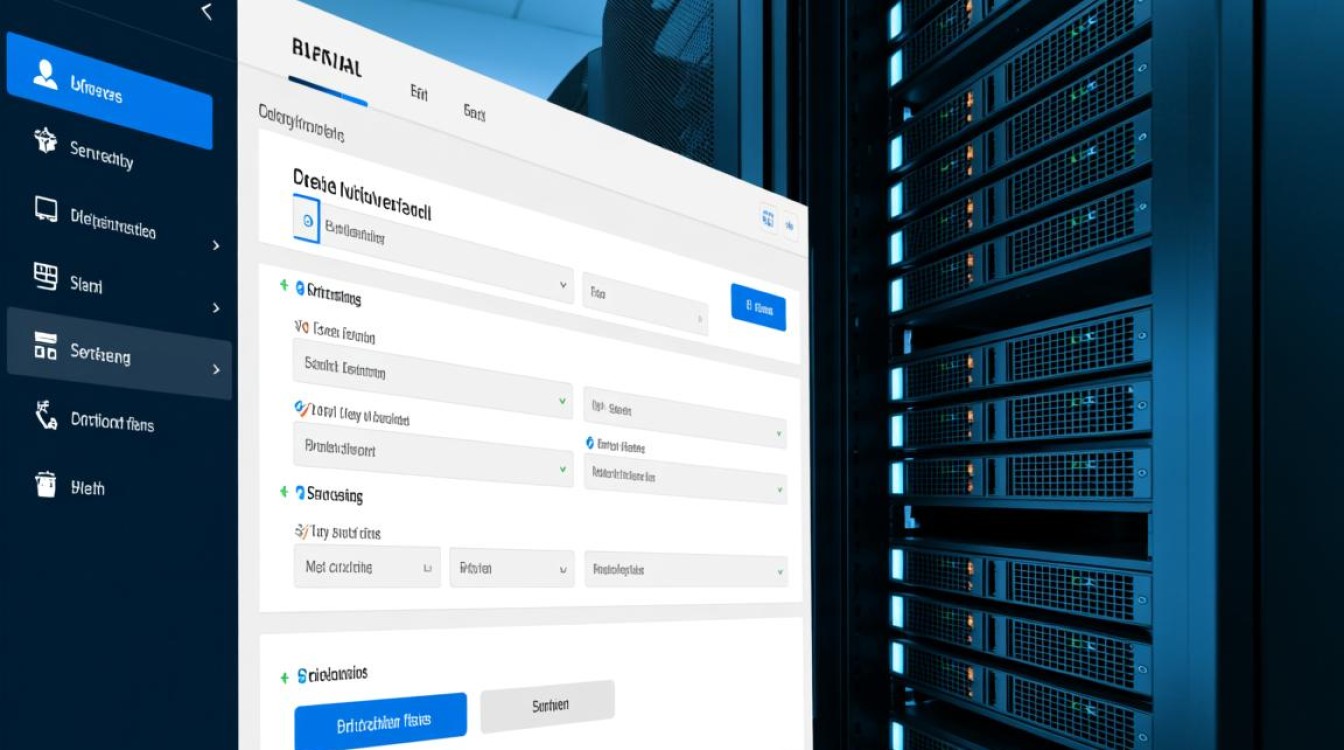The height and width of the screenshot is (750, 1344).
Task: Click the gear-box icon beside Senrechty
Action: tap(45, 140)
